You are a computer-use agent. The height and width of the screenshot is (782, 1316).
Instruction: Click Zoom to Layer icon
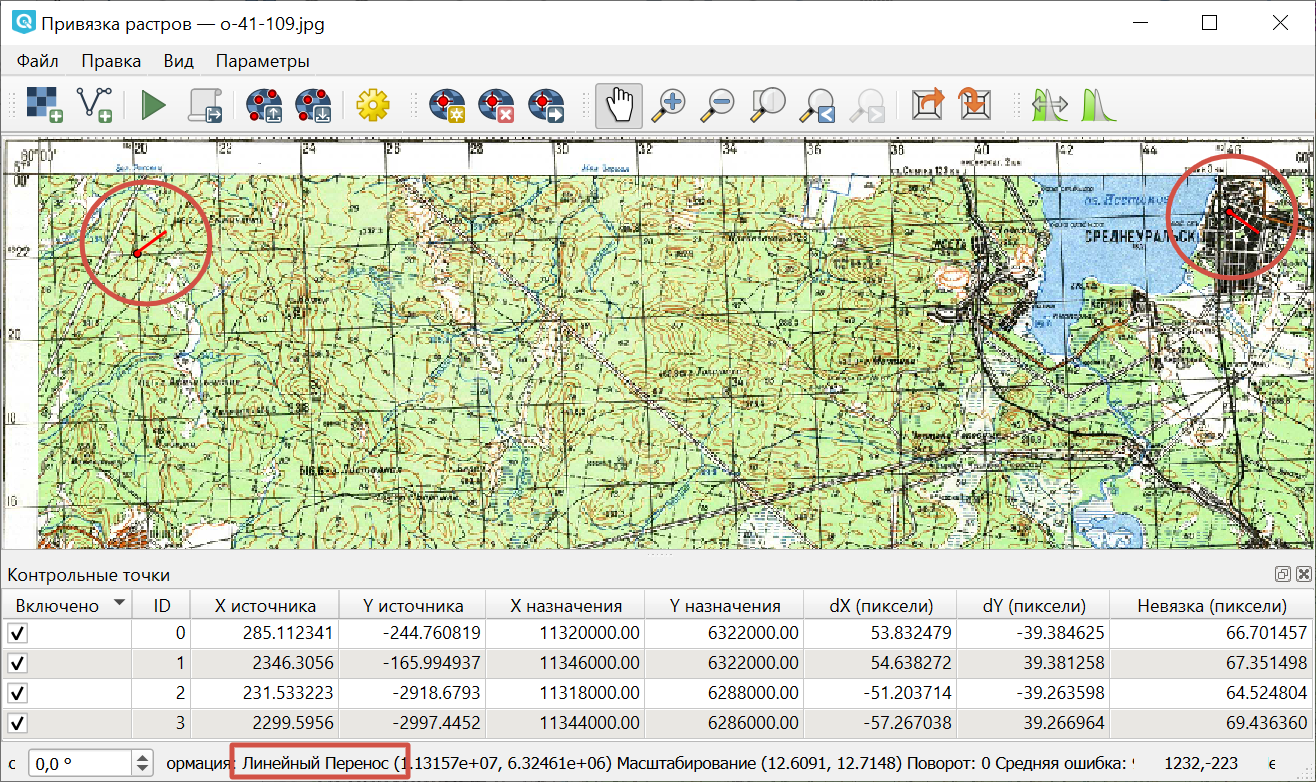click(x=768, y=105)
